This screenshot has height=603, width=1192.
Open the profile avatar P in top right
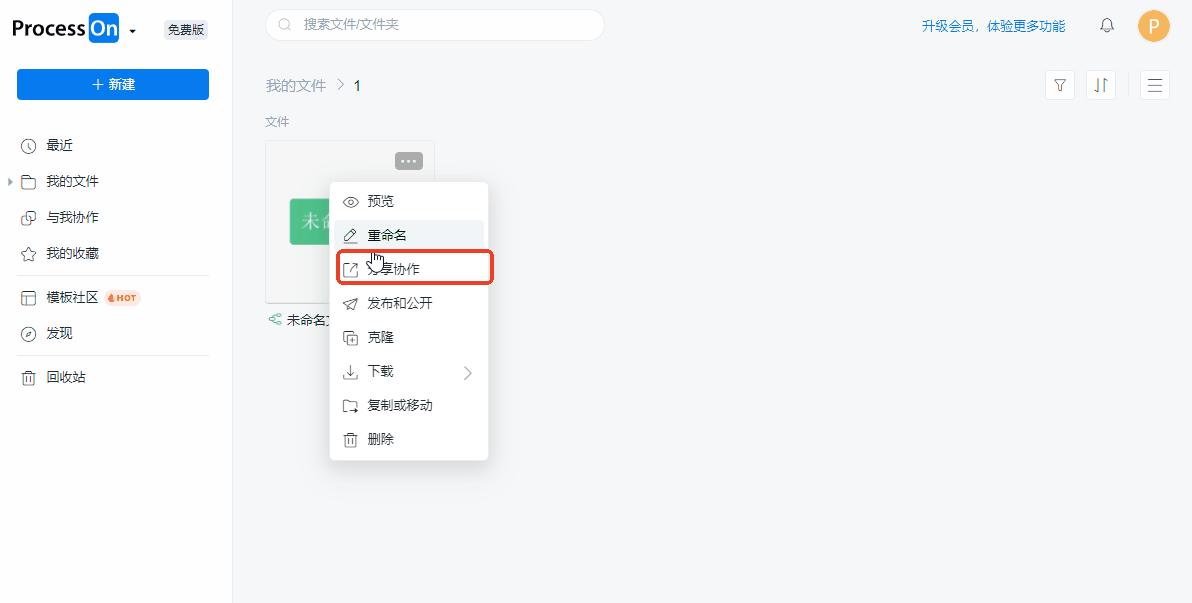pos(1153,25)
